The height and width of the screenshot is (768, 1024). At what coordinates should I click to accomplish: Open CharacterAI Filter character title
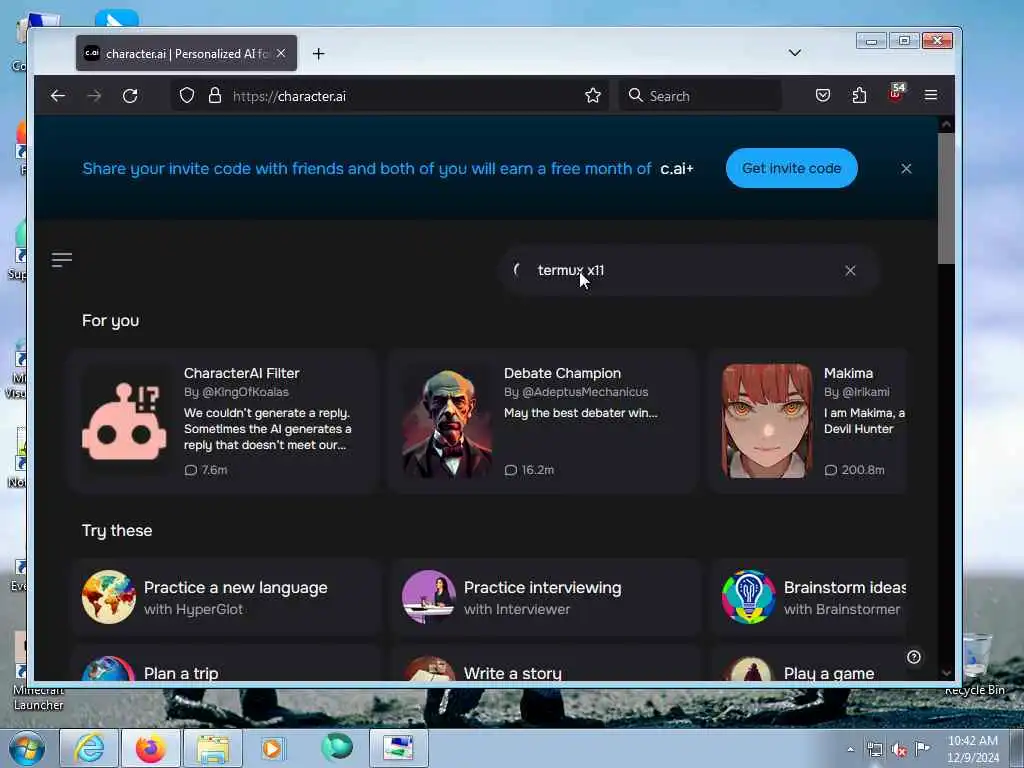pyautogui.click(x=242, y=374)
